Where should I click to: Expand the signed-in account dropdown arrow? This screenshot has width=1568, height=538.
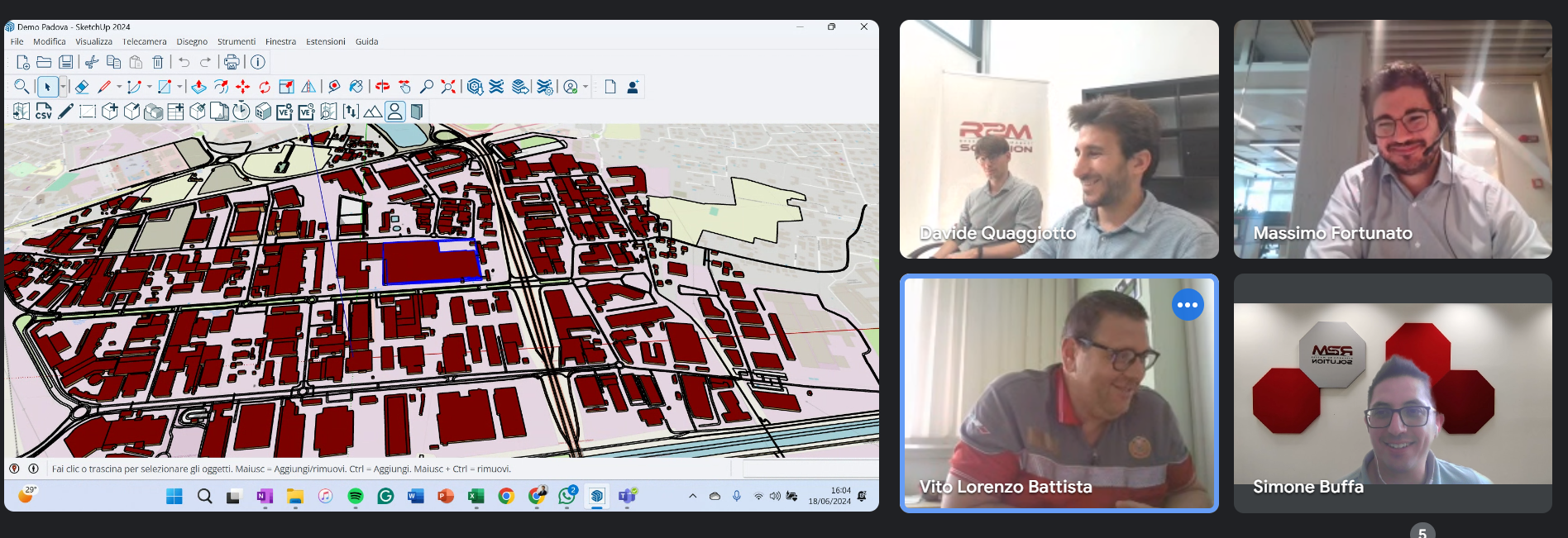pos(586,87)
